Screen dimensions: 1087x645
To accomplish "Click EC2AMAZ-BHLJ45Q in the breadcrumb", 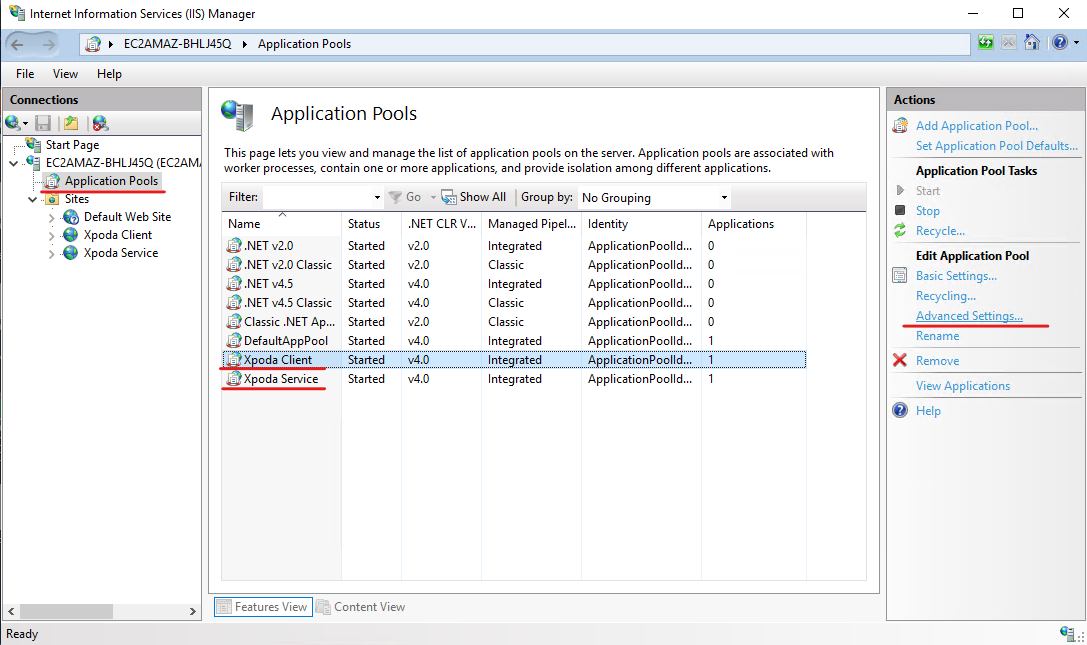I will 177,44.
